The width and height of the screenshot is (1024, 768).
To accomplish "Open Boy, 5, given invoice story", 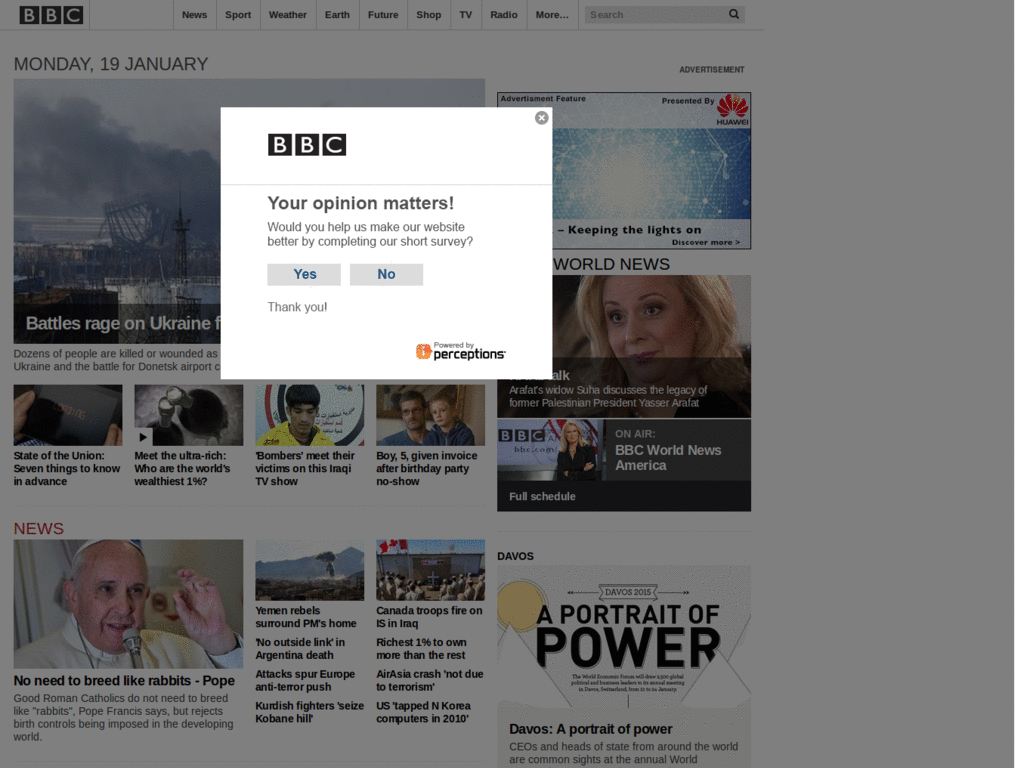I will pyautogui.click(x=426, y=468).
